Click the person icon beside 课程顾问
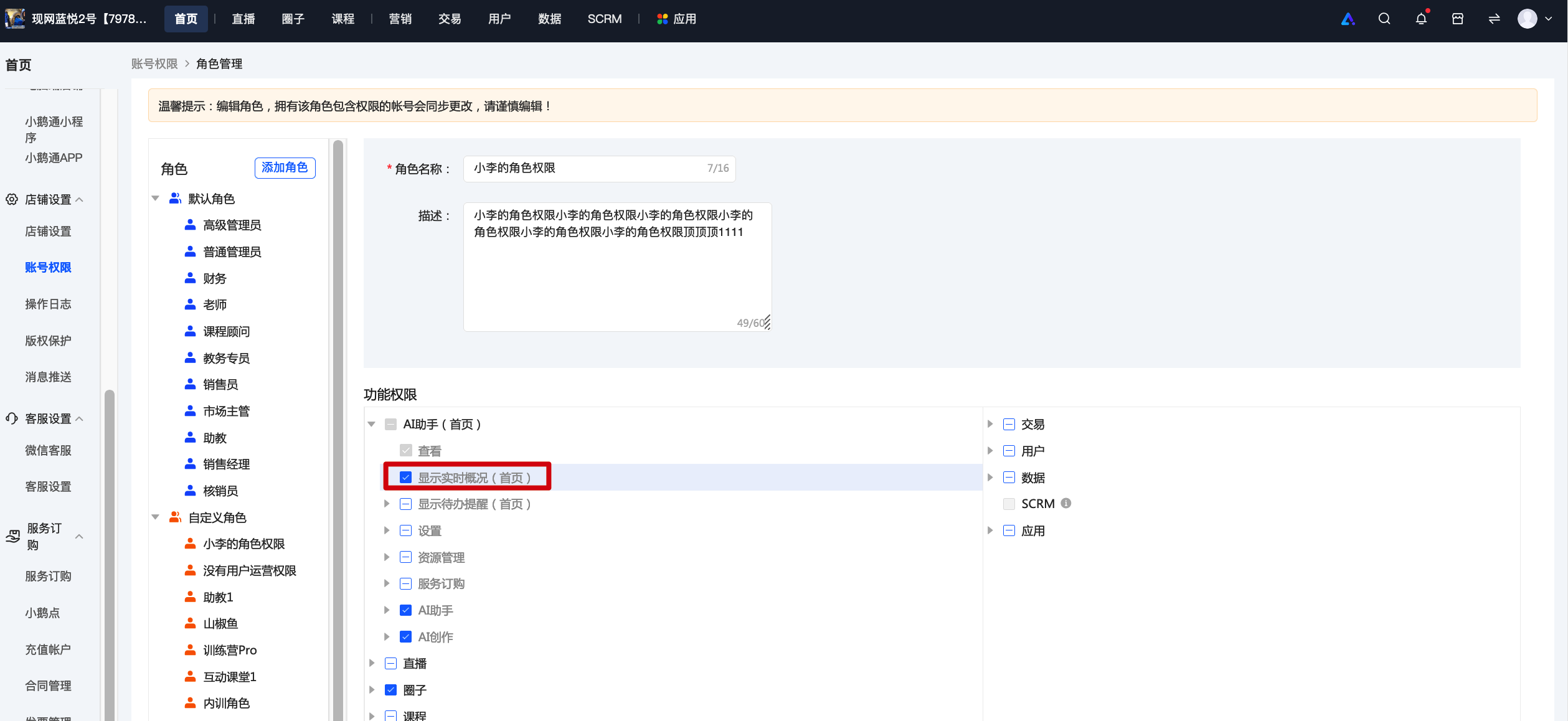This screenshot has width=1568, height=721. click(x=191, y=331)
